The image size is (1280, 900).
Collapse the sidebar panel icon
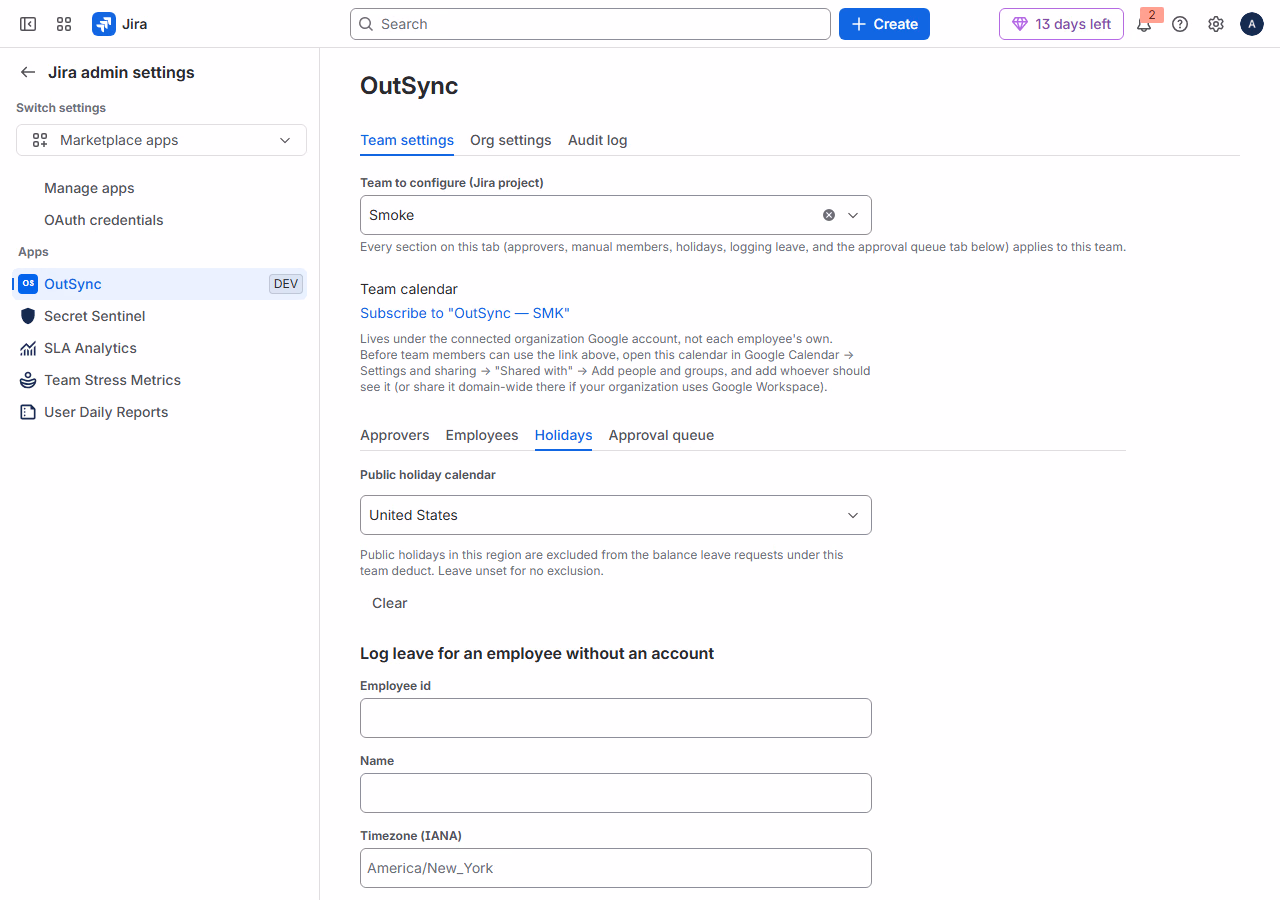point(28,24)
